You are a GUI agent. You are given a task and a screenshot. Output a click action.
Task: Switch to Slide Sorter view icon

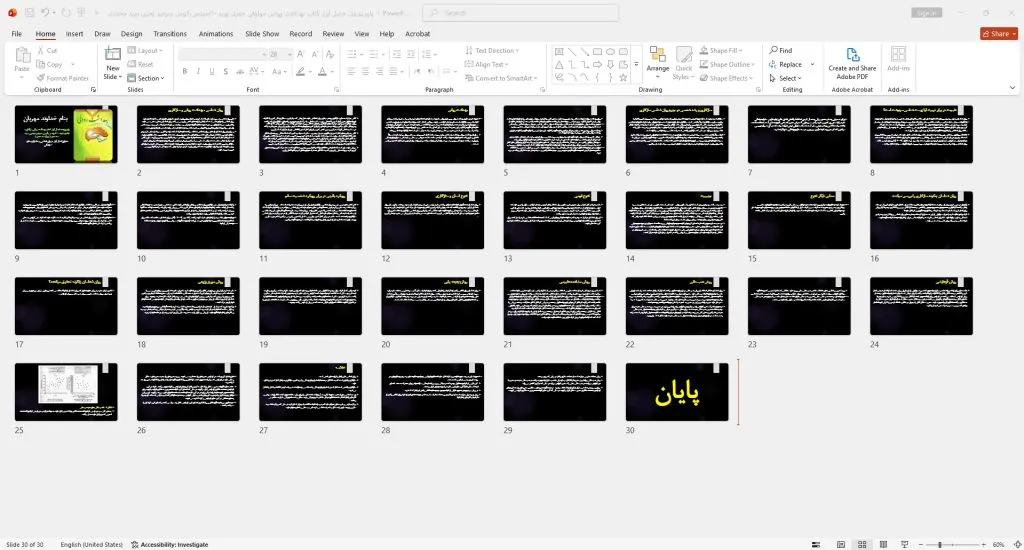(862, 544)
